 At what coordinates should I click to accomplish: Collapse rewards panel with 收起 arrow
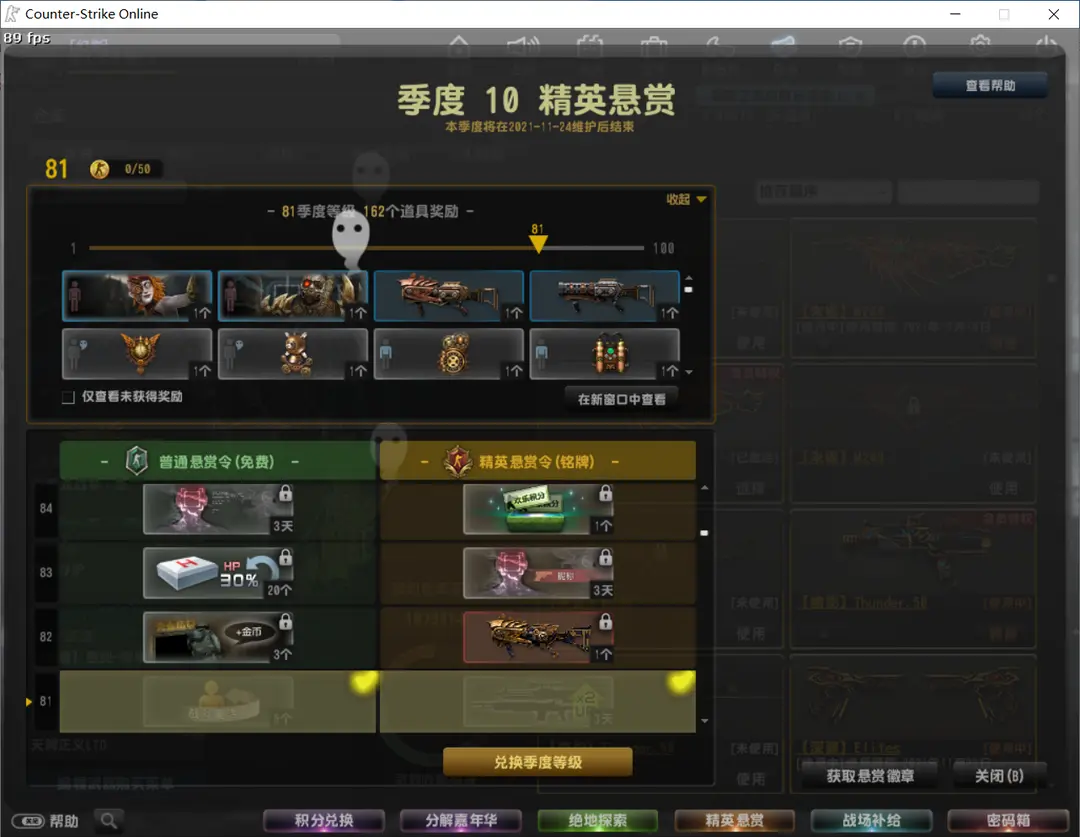686,199
